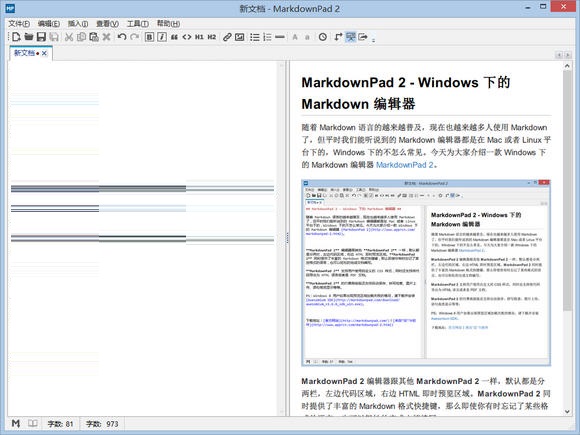This screenshot has width=580, height=435.
Task: Click the preview scrollbar up arrow
Action: coord(567,66)
